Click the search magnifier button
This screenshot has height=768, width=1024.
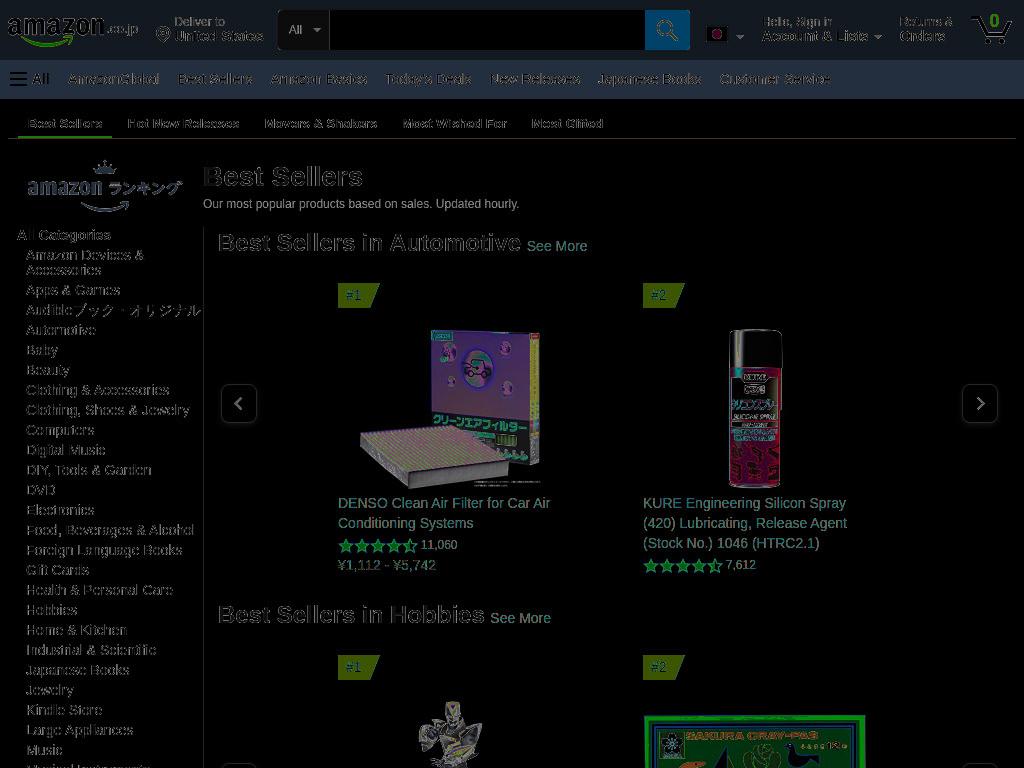tap(667, 30)
